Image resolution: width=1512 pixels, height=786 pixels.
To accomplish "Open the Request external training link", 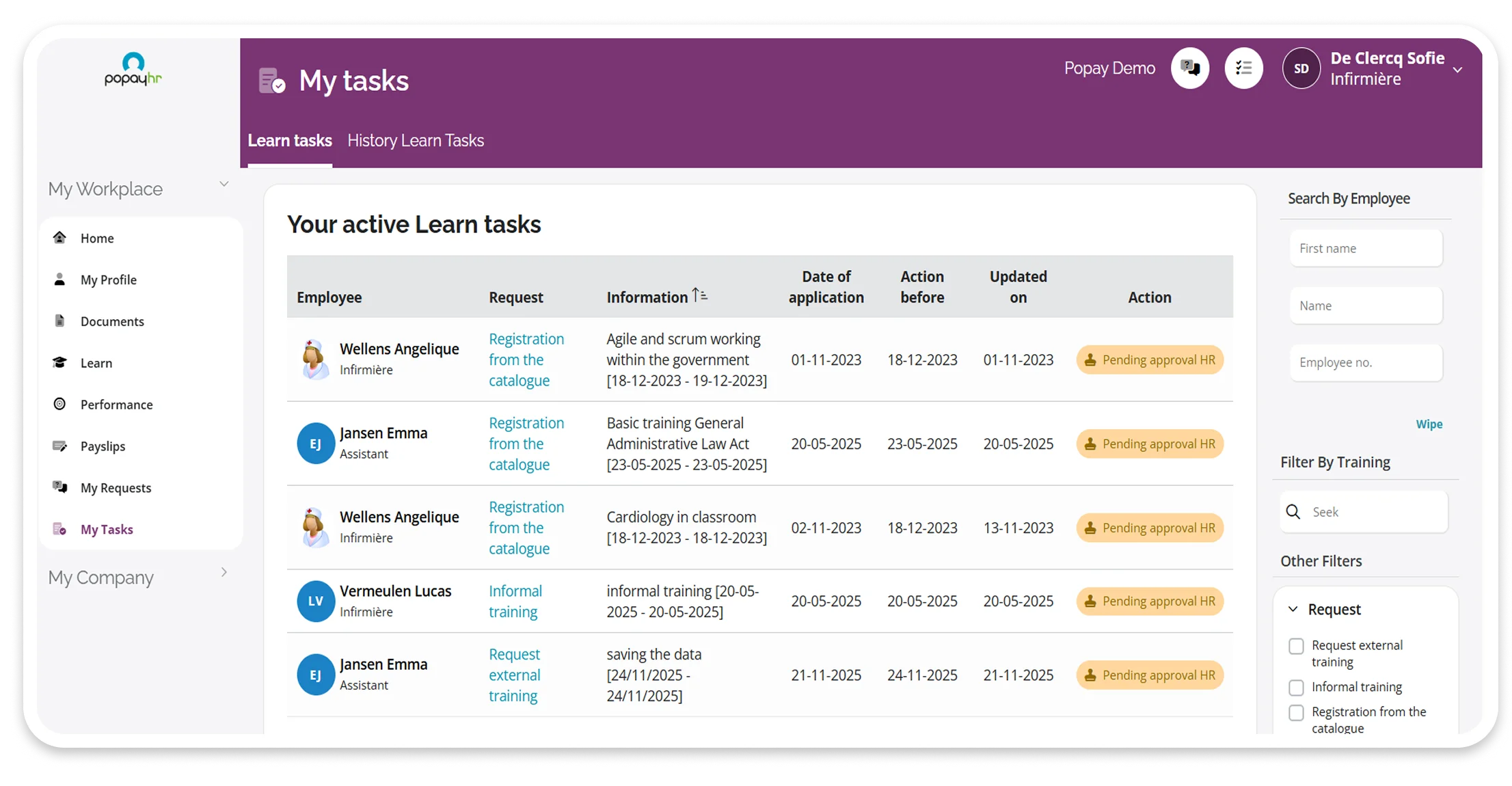I will click(x=515, y=675).
